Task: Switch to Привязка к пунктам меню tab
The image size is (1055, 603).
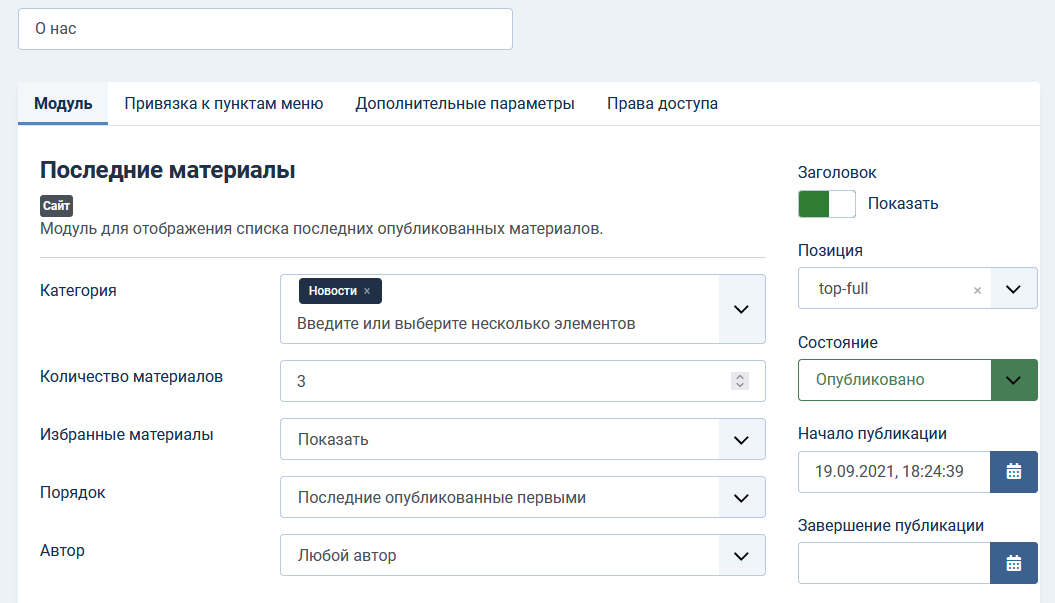Action: tap(224, 104)
